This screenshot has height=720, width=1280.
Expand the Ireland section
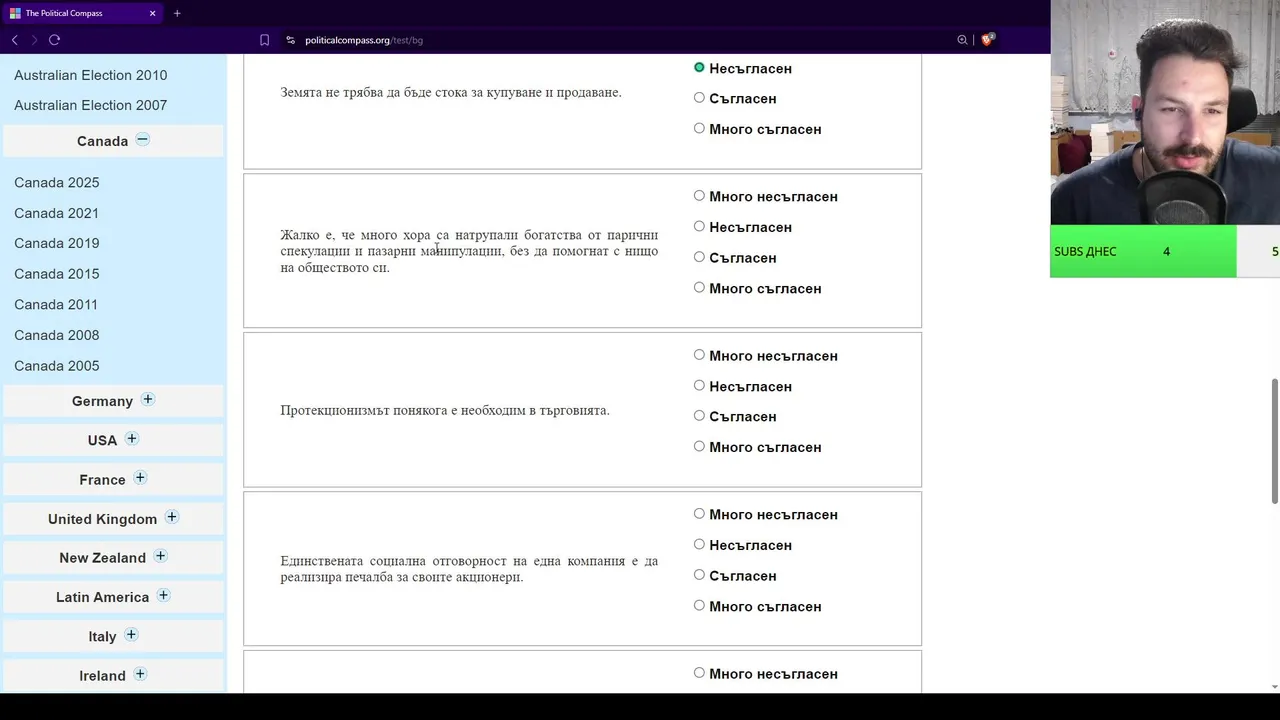[x=140, y=674]
